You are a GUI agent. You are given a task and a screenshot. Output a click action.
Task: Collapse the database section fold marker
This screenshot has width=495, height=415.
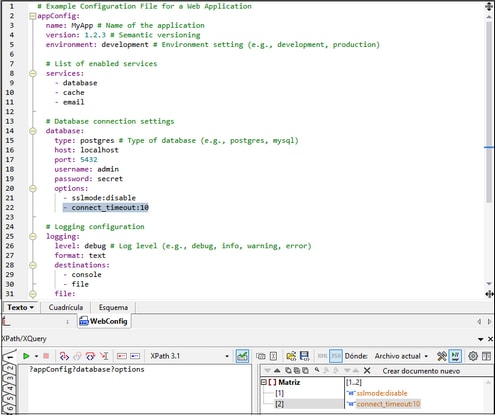(x=33, y=131)
